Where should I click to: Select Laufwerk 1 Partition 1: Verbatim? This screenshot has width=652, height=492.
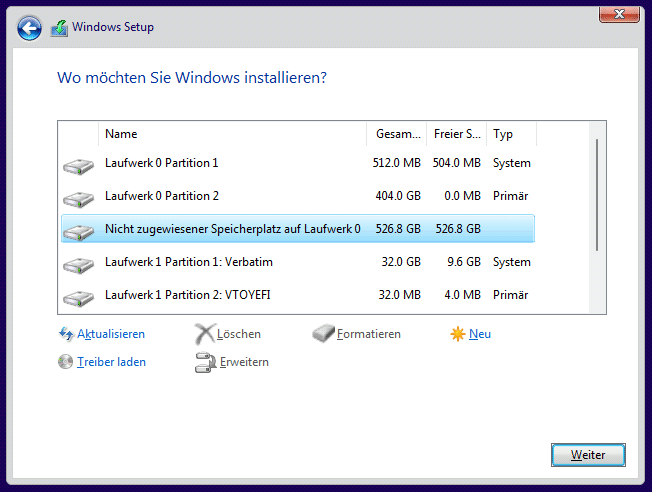pos(298,262)
